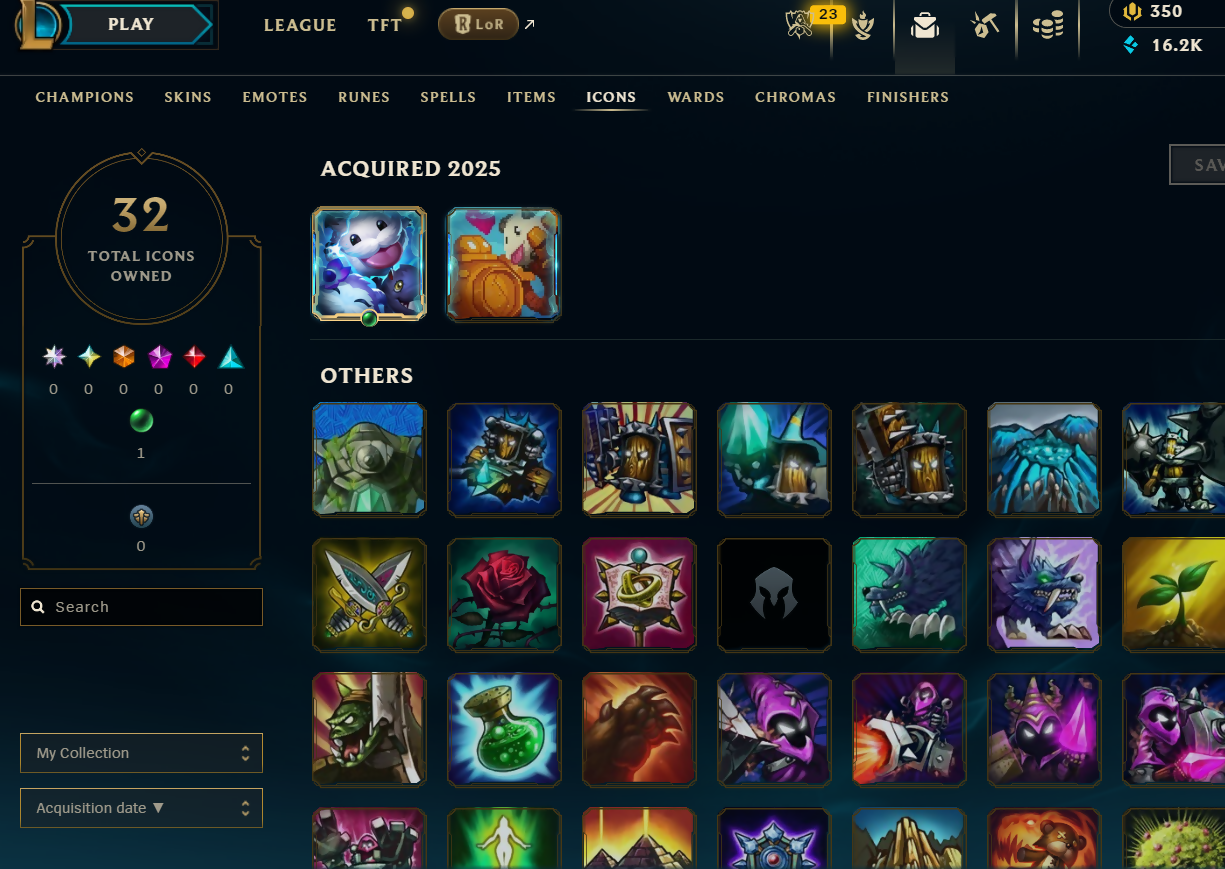1225x869 pixels.
Task: Open the Acquisition date sort dropdown
Action: [x=141, y=808]
